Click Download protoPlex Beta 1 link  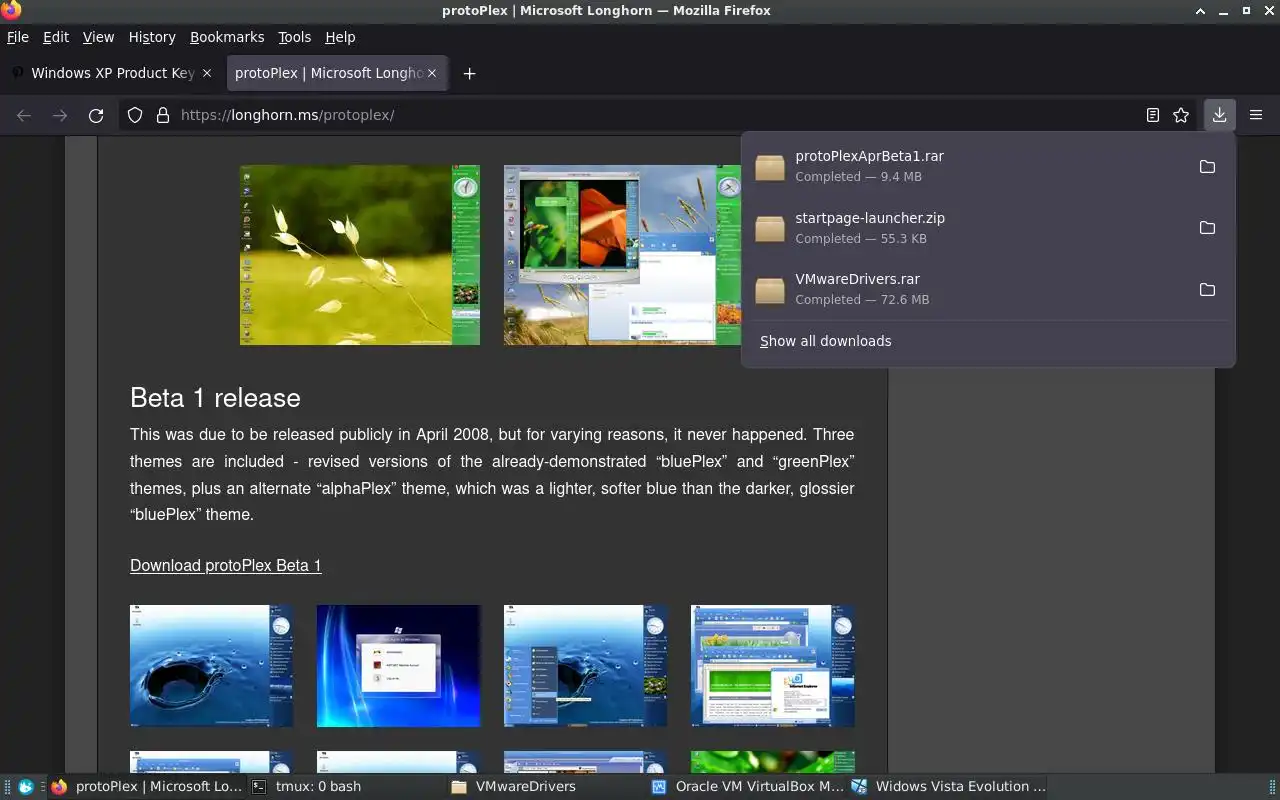pyautogui.click(x=226, y=565)
